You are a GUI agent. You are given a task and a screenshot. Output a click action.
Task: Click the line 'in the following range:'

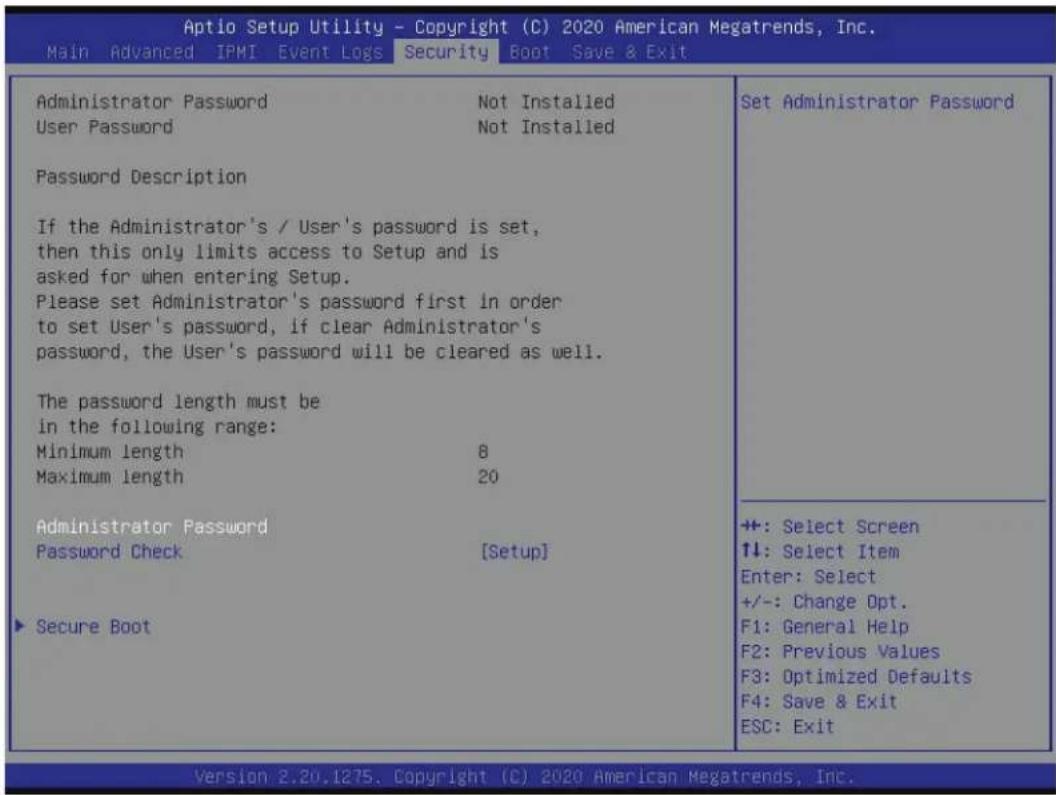pos(156,426)
